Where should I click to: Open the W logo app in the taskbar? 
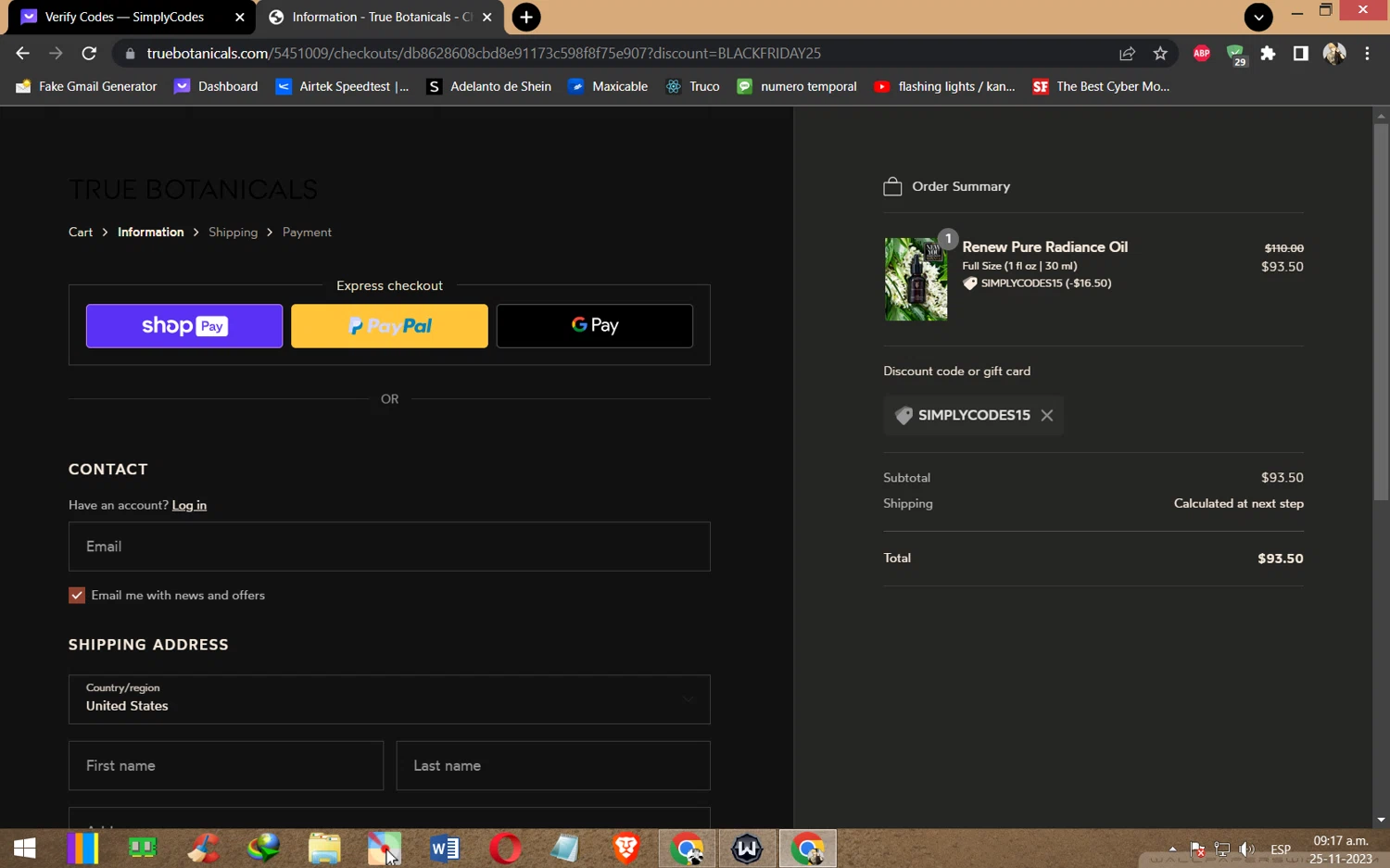747,849
